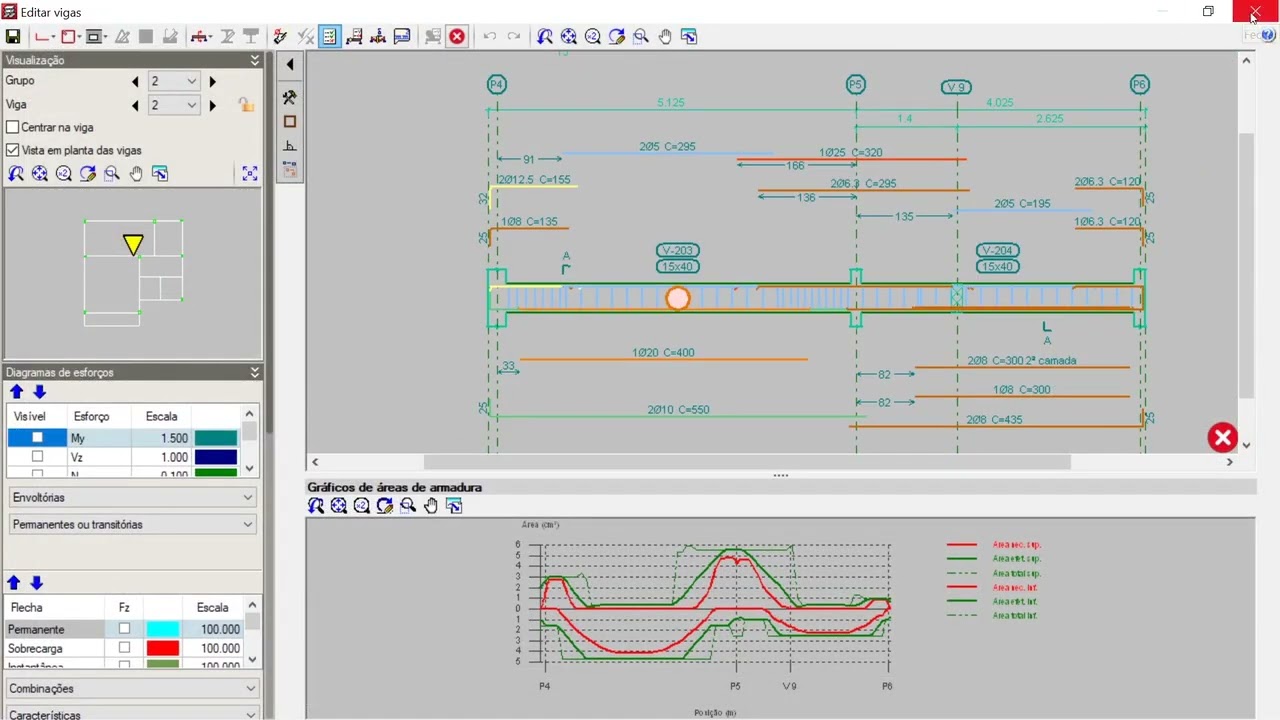Screen dimensions: 1280x720
Task: Click the teal color swatch for My
Action: pos(216,438)
